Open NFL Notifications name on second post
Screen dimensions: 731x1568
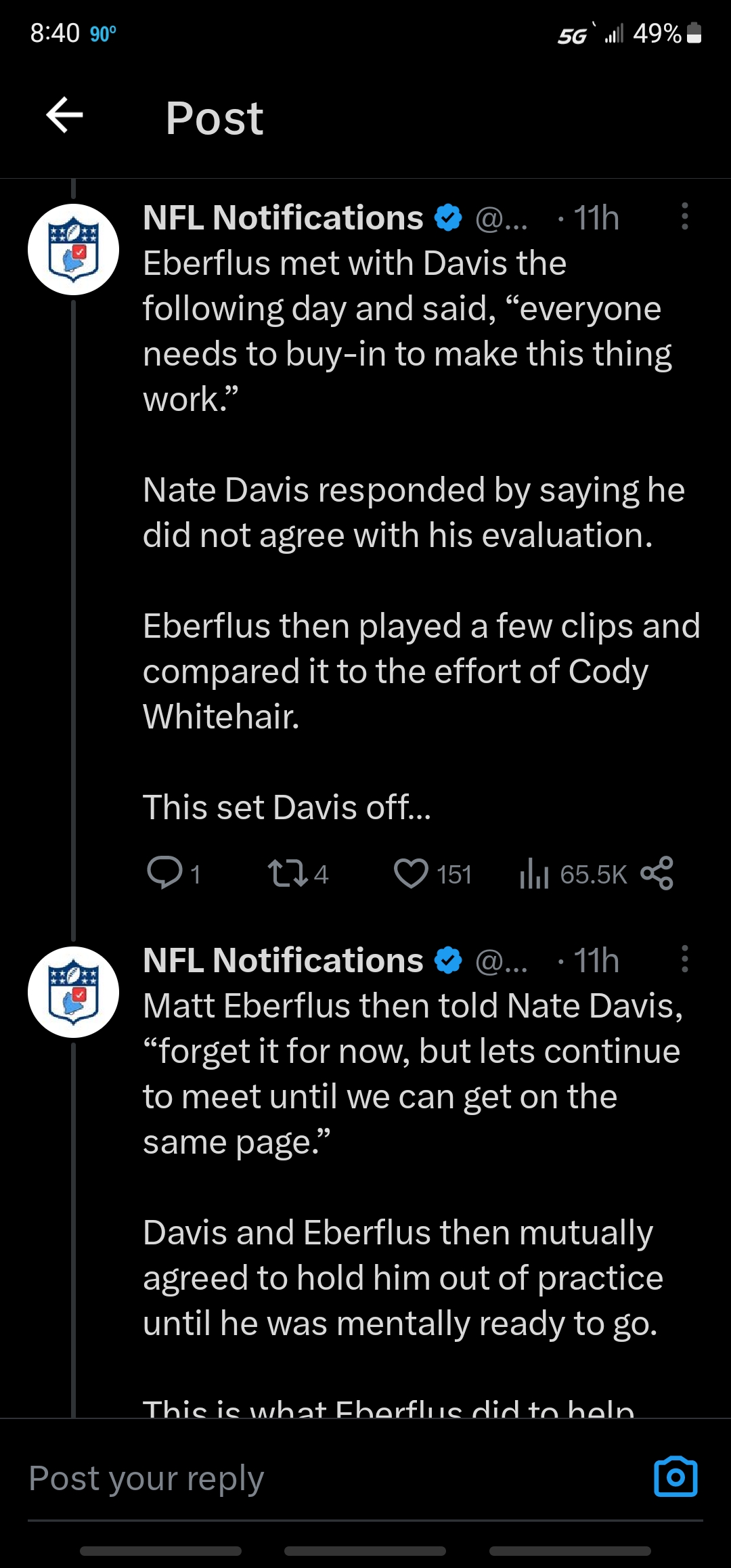pos(283,960)
